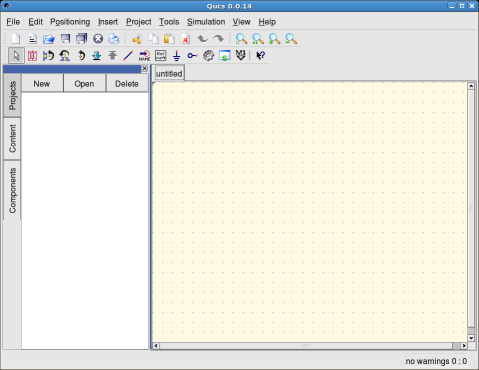Save the current document
The width and height of the screenshot is (479, 370).
(x=65, y=39)
